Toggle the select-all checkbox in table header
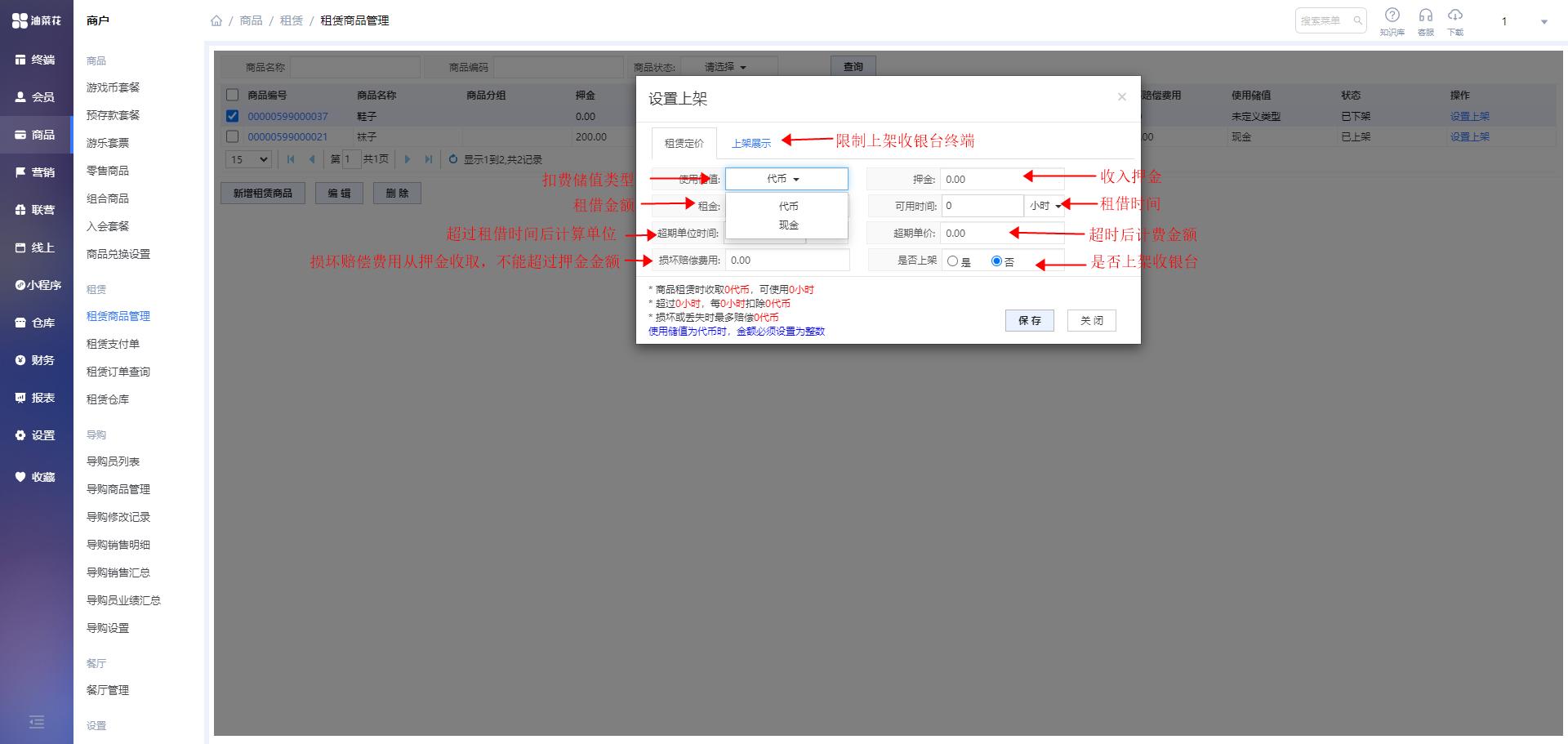Screen dimensions: 1568x744 [x=233, y=95]
